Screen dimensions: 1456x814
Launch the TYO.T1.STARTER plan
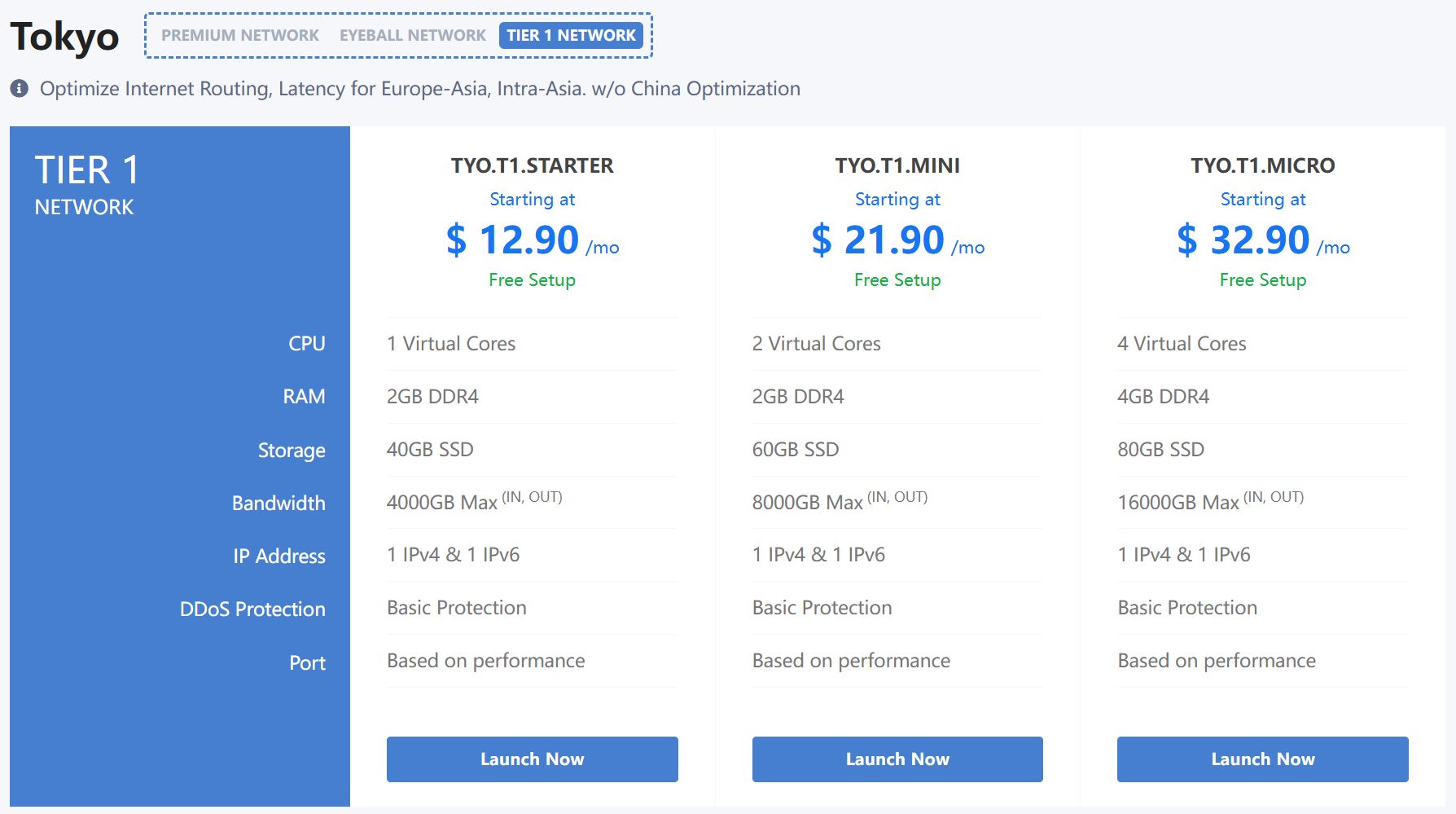(533, 759)
